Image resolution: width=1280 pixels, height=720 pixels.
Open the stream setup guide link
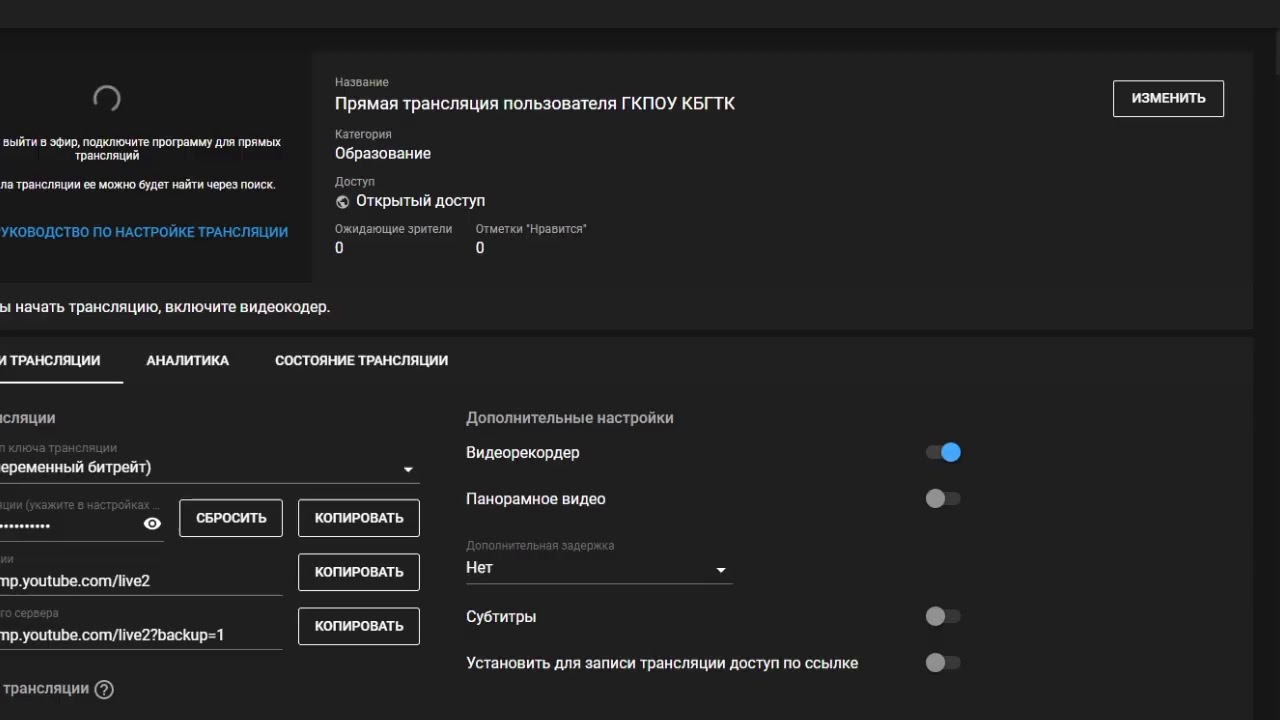click(x=144, y=232)
